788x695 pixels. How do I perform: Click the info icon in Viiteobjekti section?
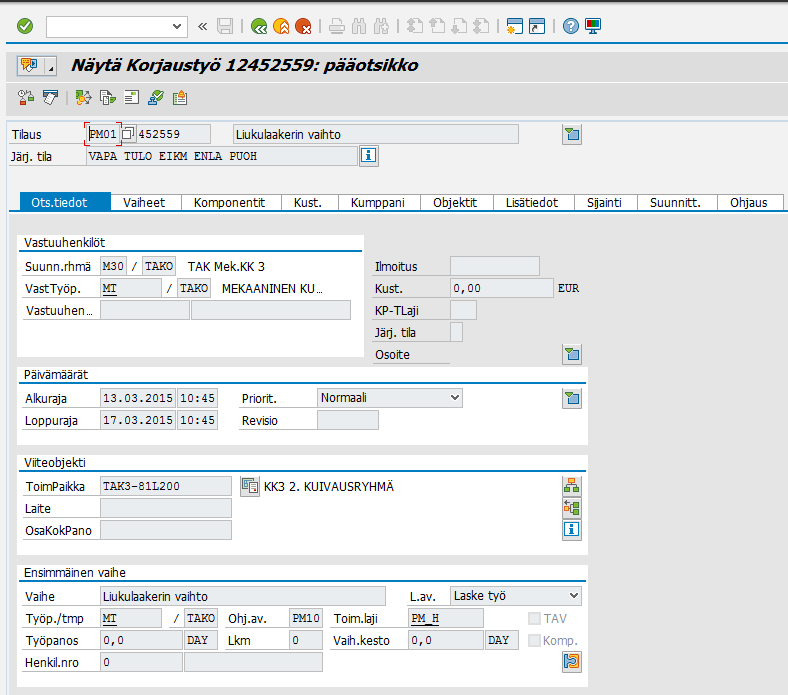[572, 530]
